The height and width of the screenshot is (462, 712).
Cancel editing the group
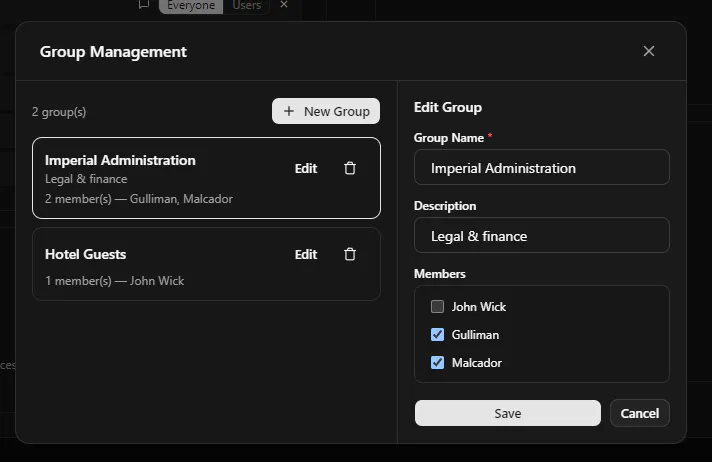pyautogui.click(x=639, y=413)
